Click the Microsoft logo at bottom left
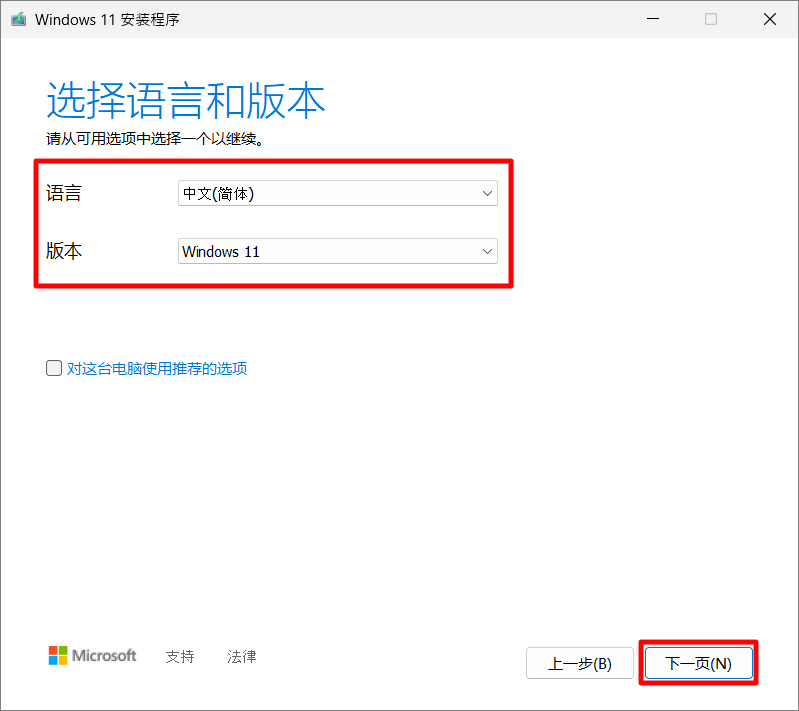Image resolution: width=799 pixels, height=711 pixels. tap(92, 656)
